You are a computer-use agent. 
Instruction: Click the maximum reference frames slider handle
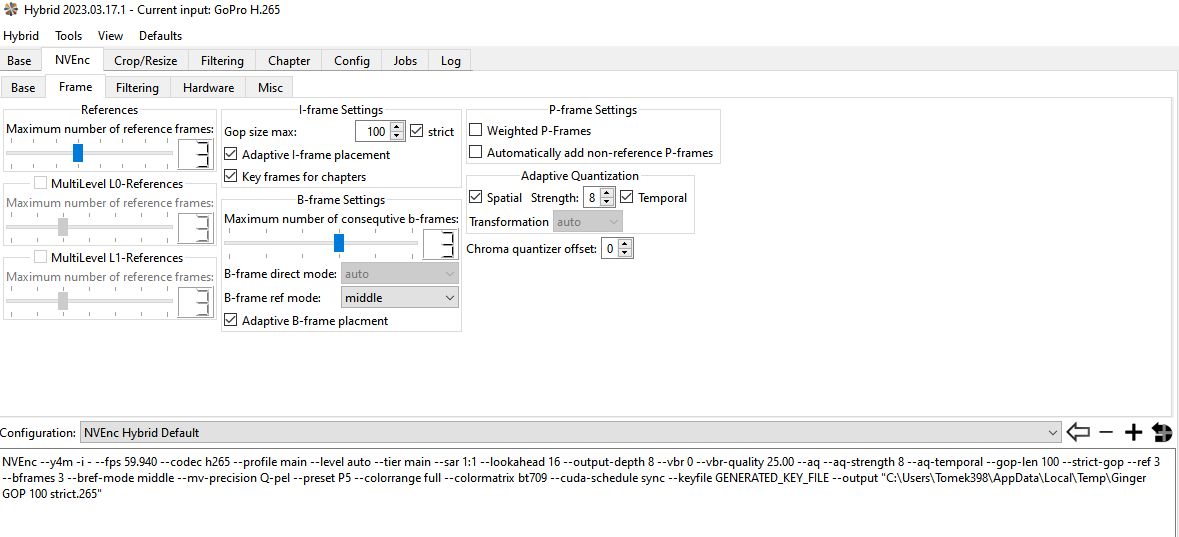point(78,152)
